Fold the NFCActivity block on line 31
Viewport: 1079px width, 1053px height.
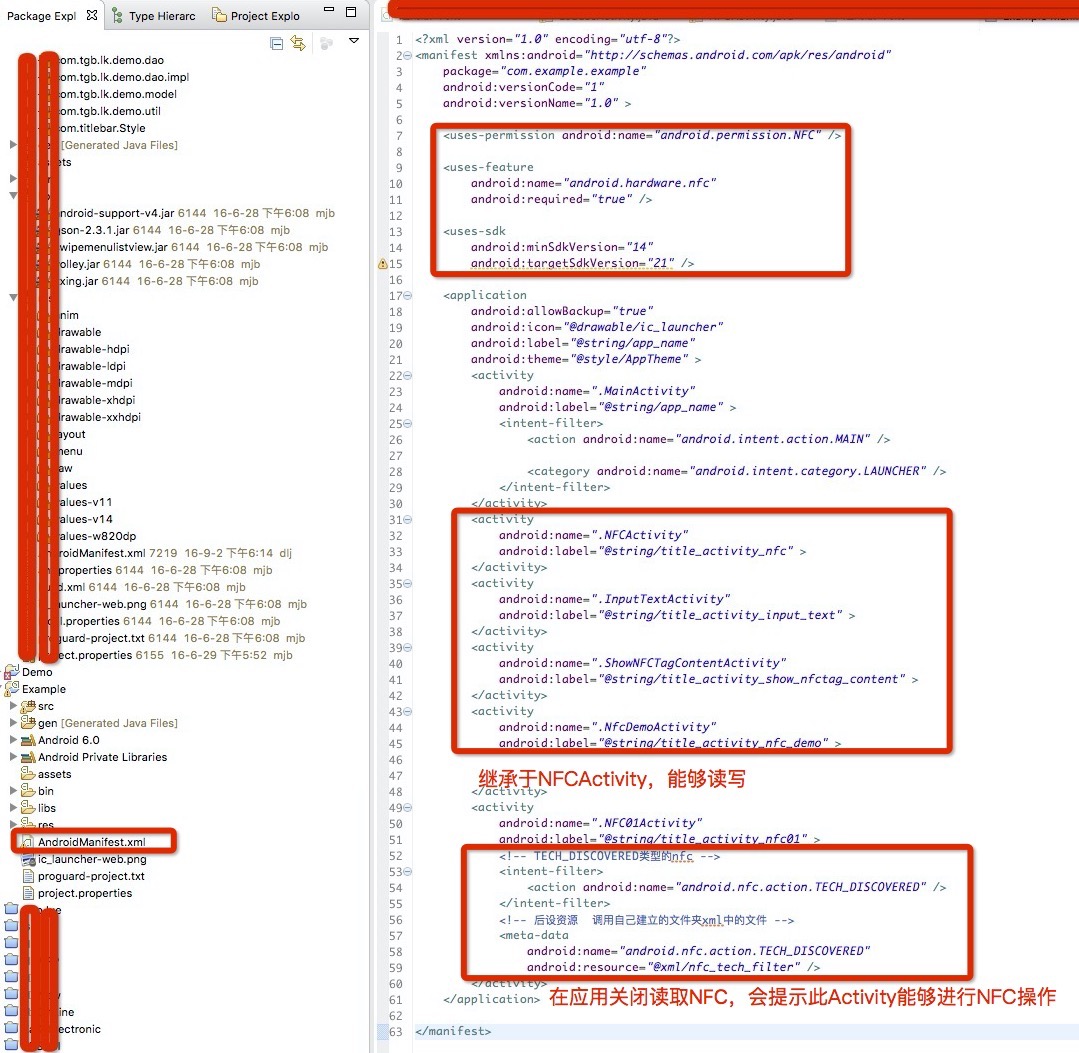click(407, 520)
